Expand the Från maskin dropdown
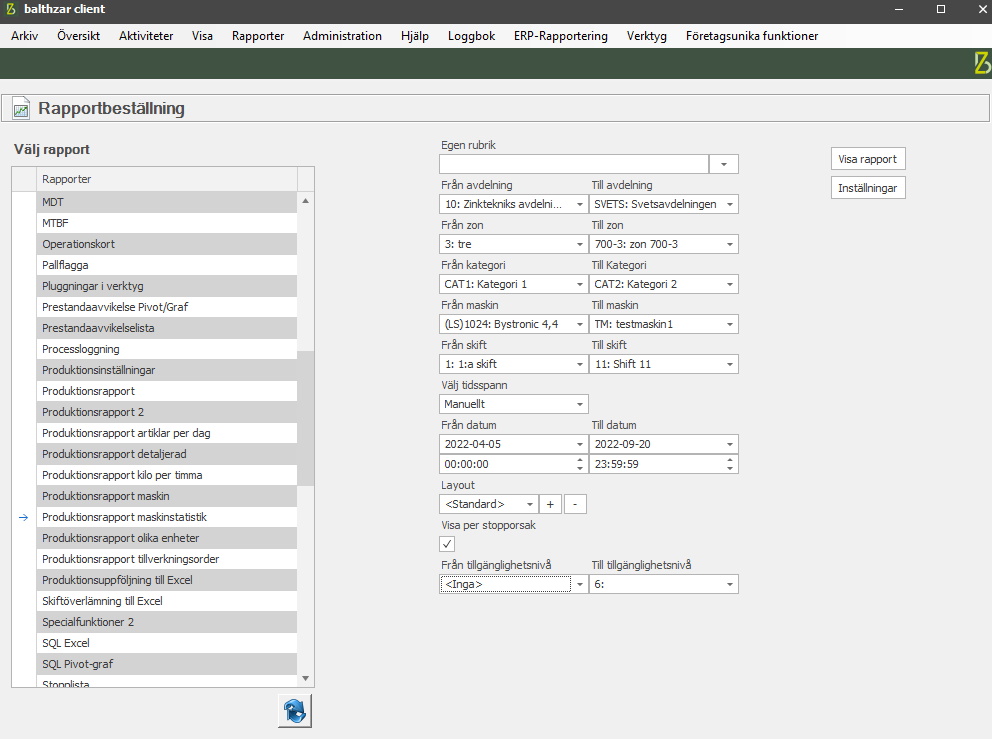 pyautogui.click(x=580, y=324)
